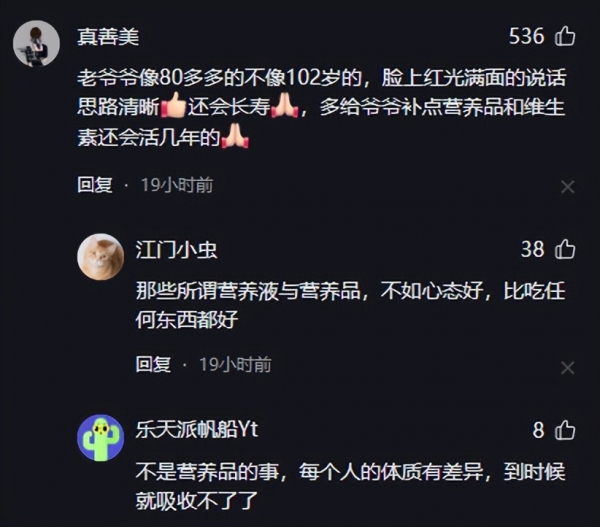Dismiss 真善美's comment with X icon
The image size is (600, 527).
(567, 187)
